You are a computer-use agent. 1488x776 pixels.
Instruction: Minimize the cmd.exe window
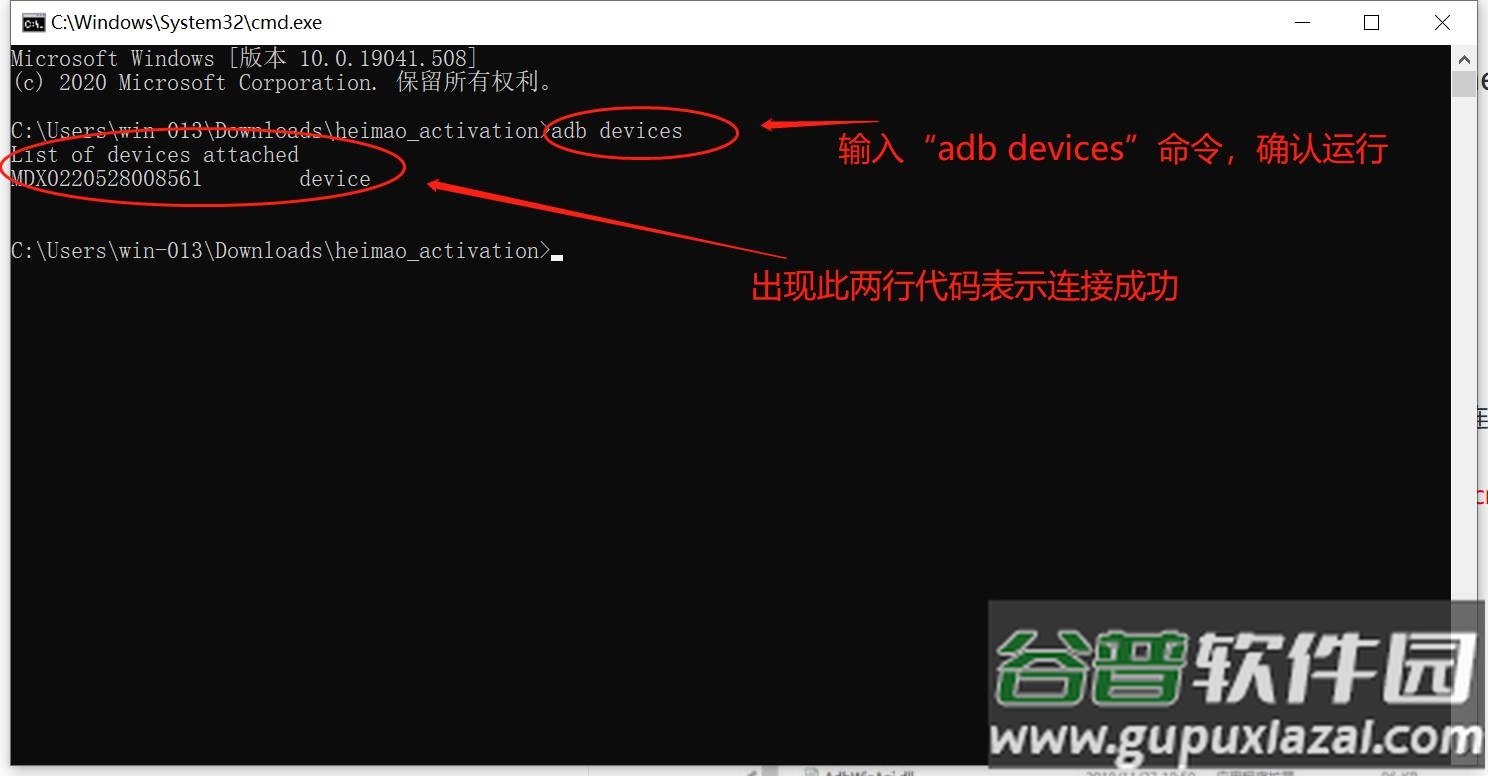click(1301, 22)
